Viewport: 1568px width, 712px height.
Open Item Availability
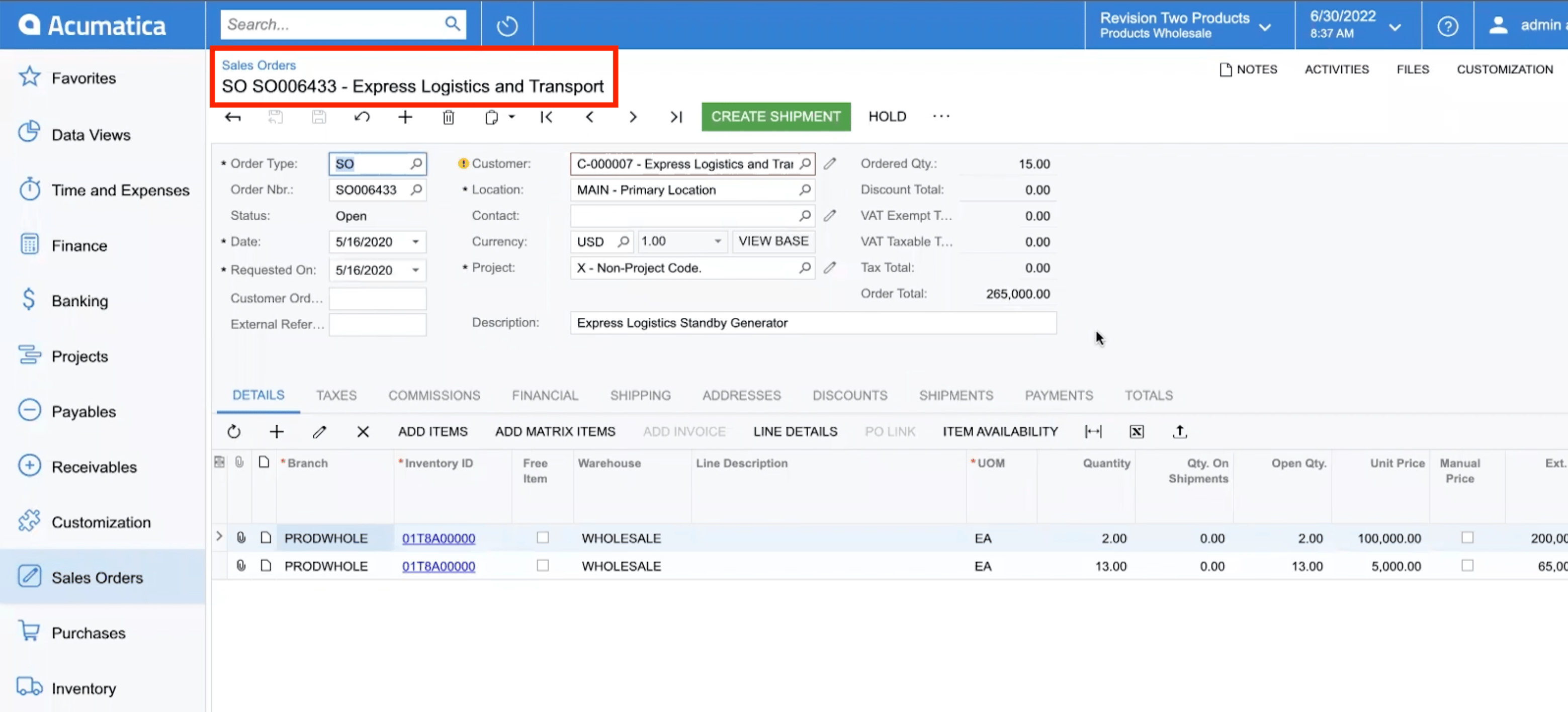(x=1000, y=431)
